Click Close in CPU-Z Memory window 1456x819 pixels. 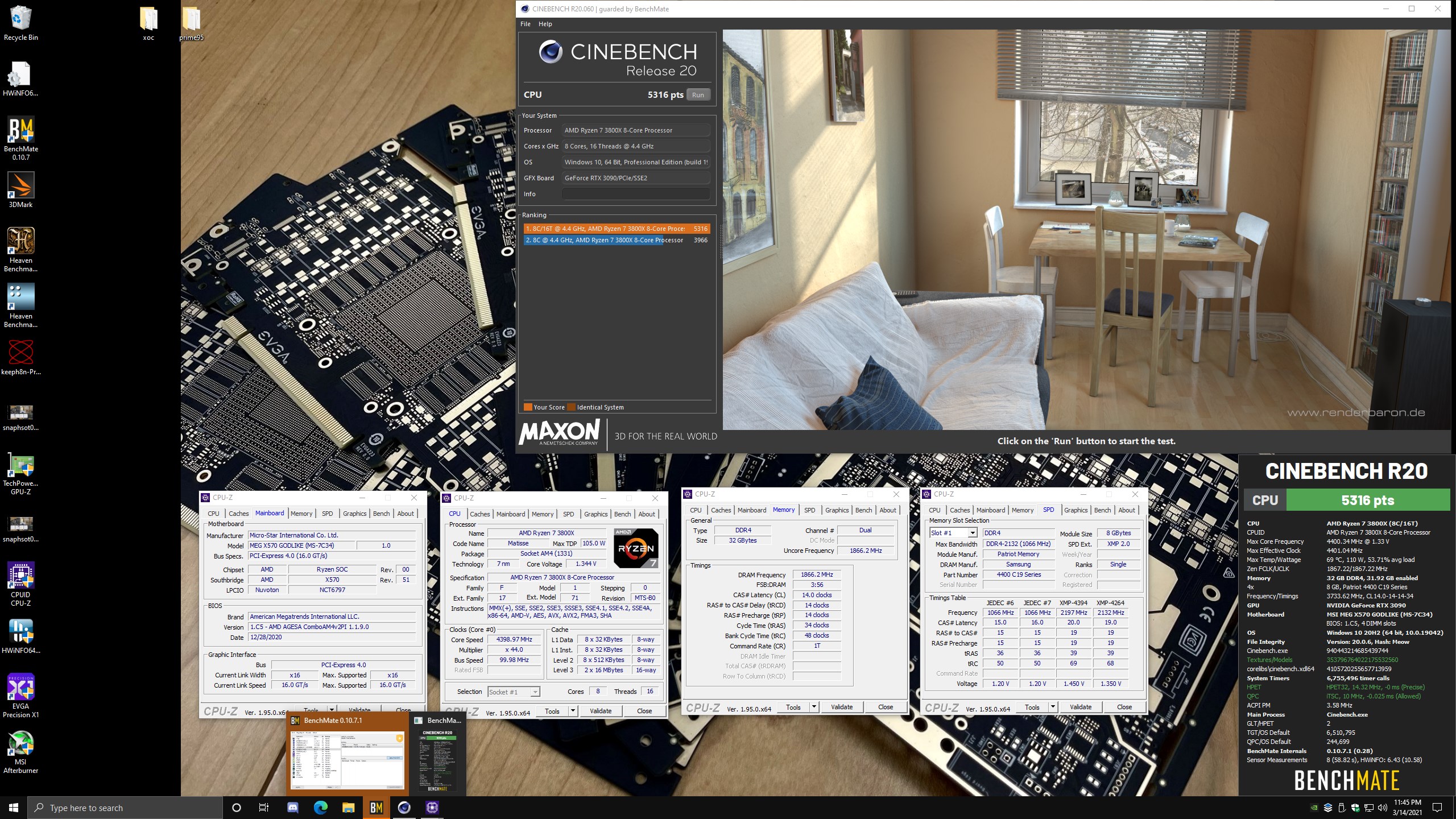coord(885,707)
